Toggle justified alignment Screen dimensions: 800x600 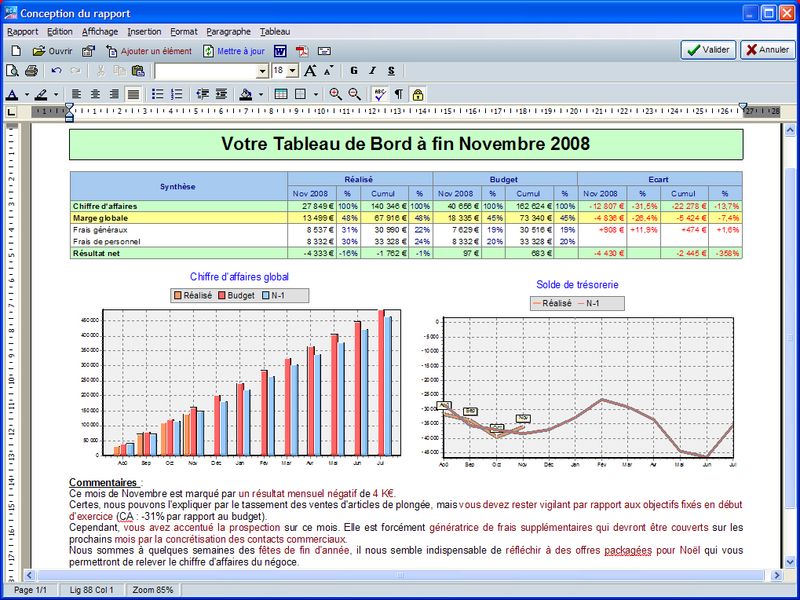tap(133, 94)
